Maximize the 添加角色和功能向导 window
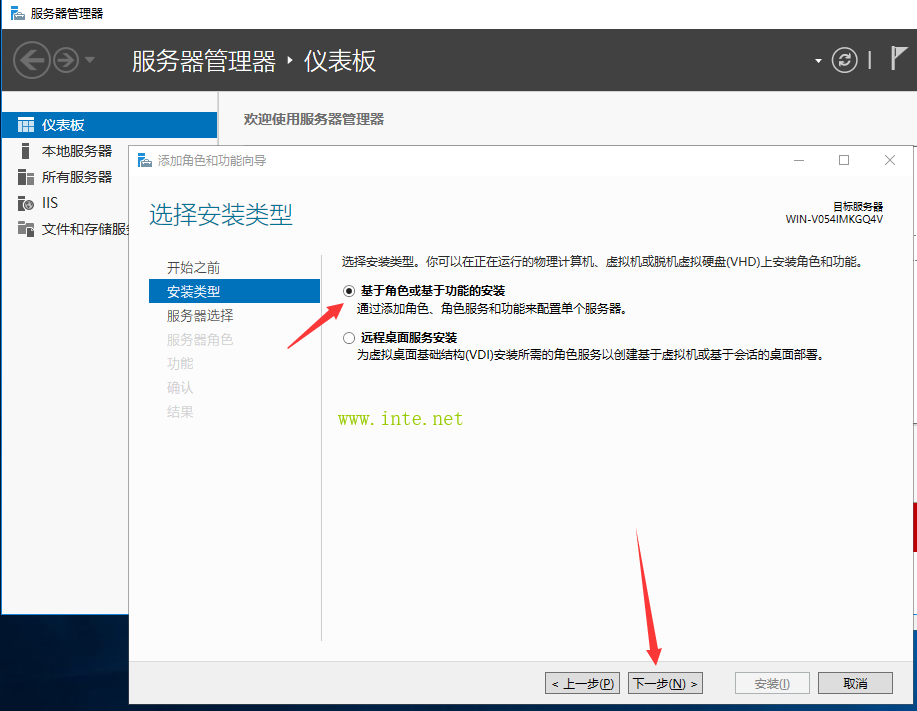917x711 pixels. (843, 160)
